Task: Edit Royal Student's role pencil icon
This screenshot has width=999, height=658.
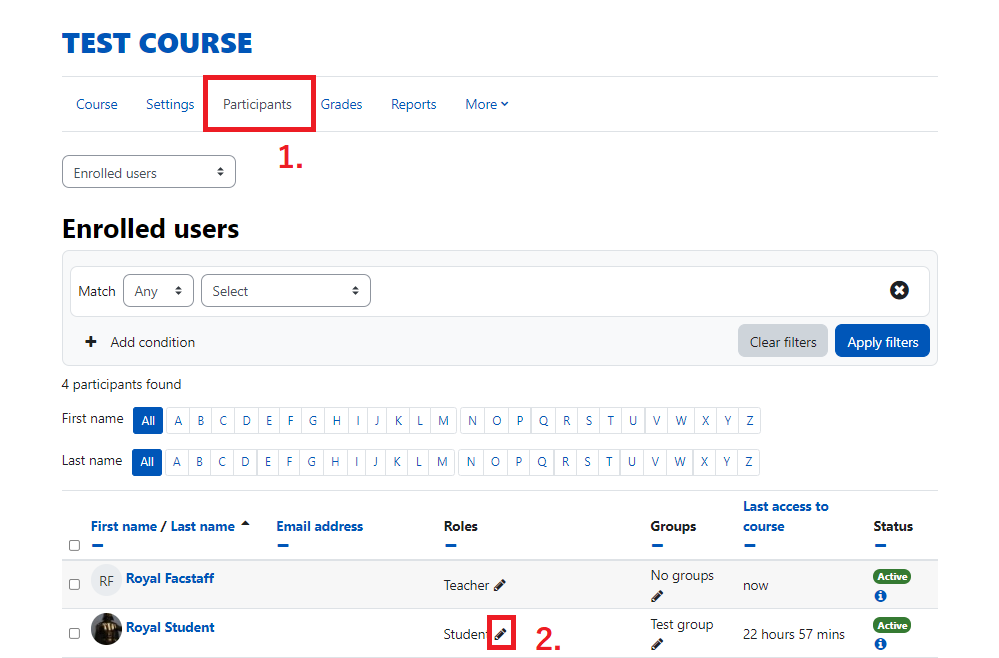Action: coord(501,634)
